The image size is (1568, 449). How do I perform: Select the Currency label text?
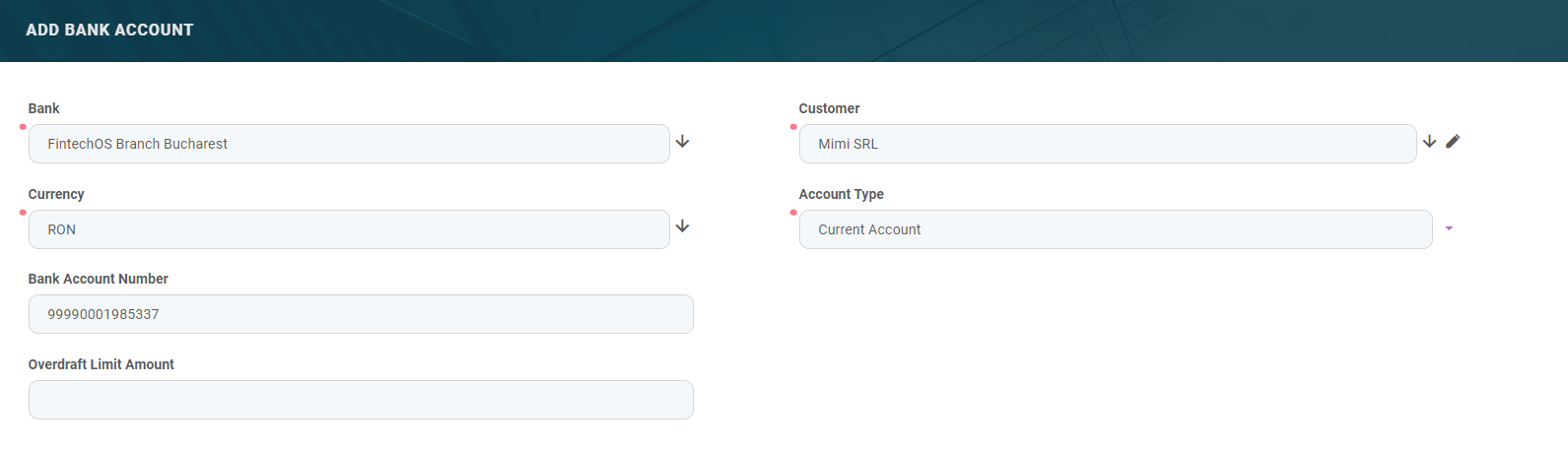tap(56, 194)
